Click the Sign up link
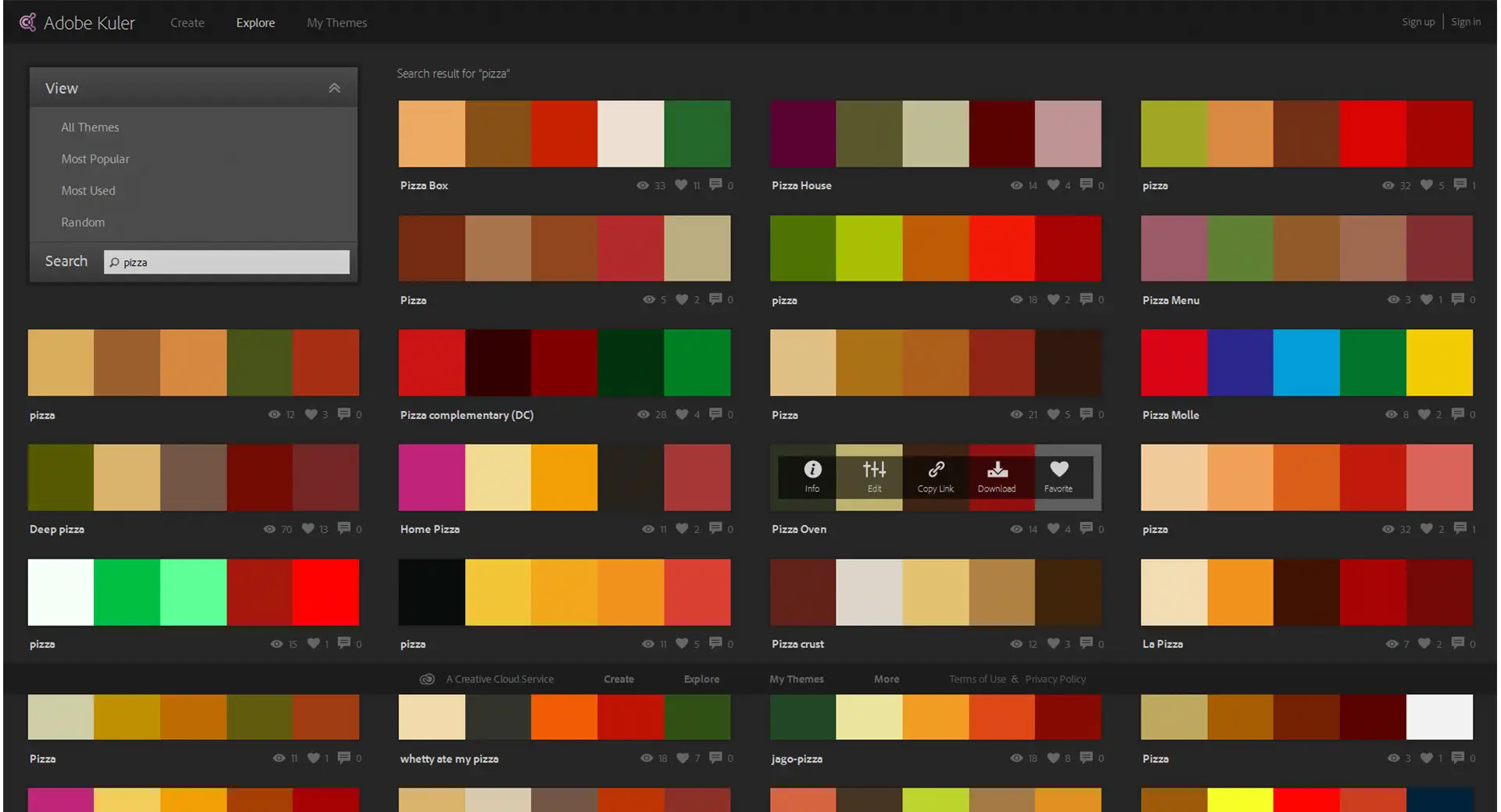Screen dimensions: 1501x812 tap(1418, 22)
